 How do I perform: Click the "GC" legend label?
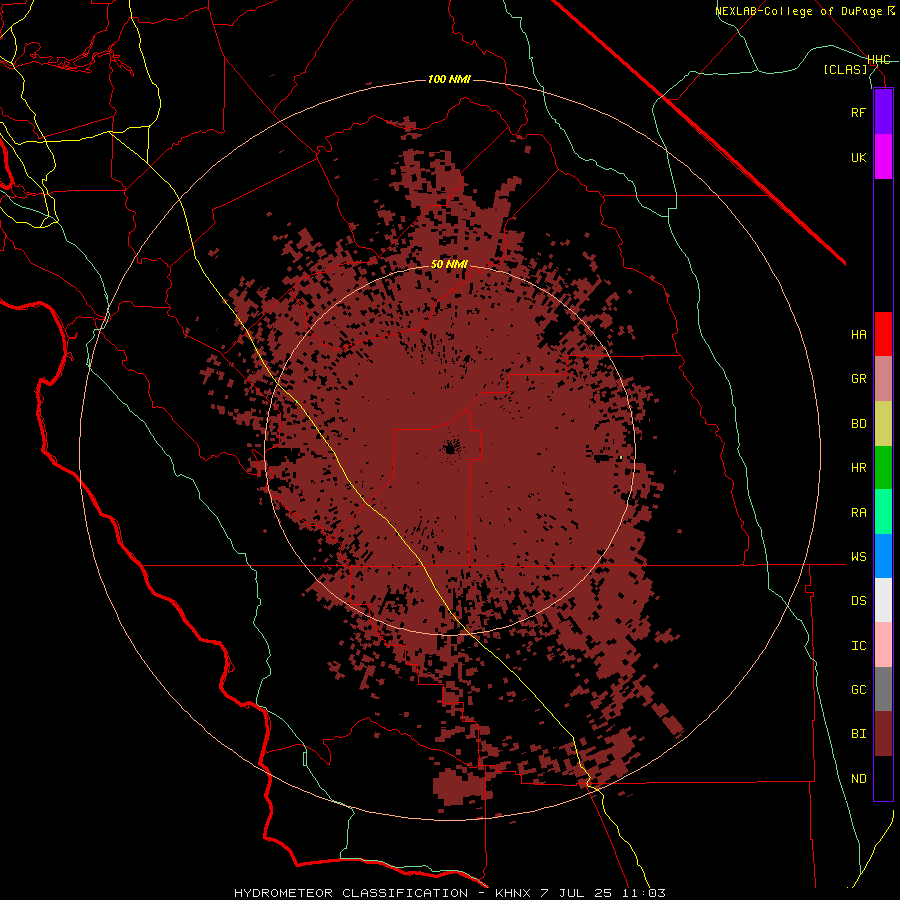click(858, 690)
